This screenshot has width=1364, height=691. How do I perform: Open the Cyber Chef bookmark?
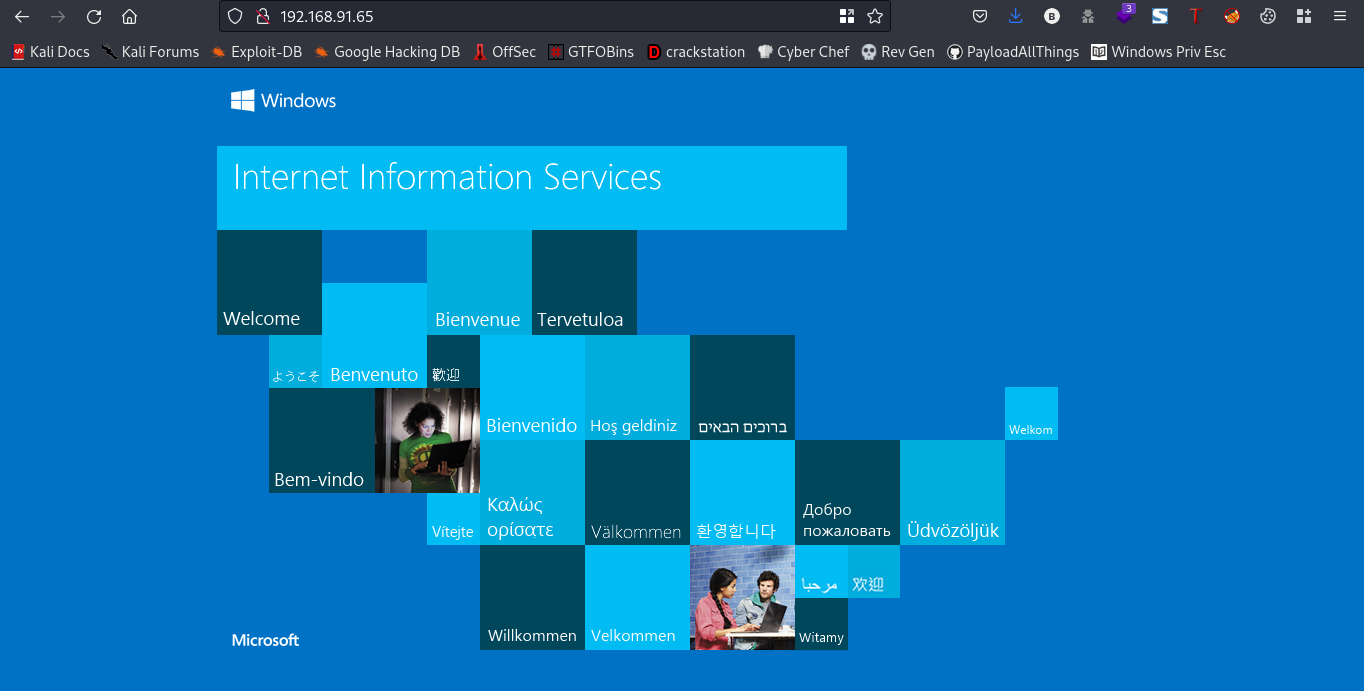(803, 52)
